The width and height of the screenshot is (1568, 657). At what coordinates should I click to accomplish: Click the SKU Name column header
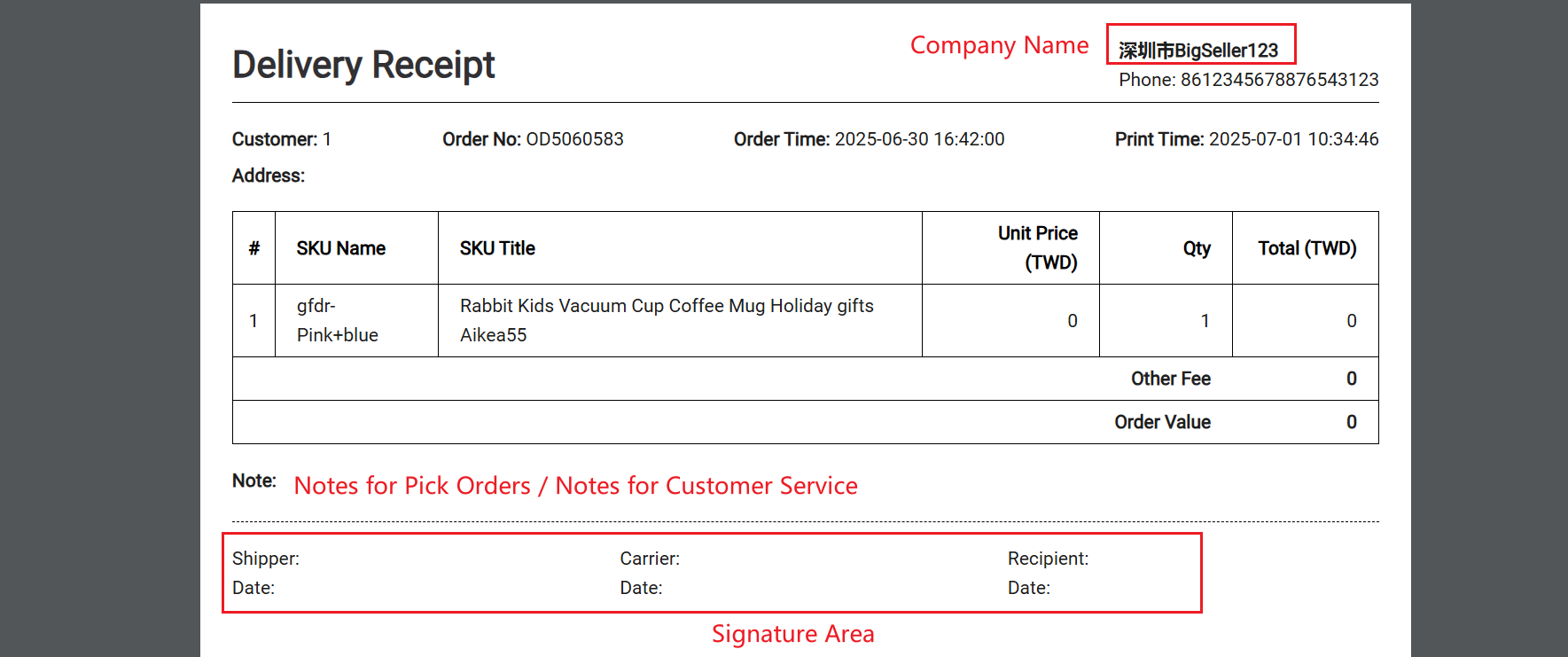point(341,248)
